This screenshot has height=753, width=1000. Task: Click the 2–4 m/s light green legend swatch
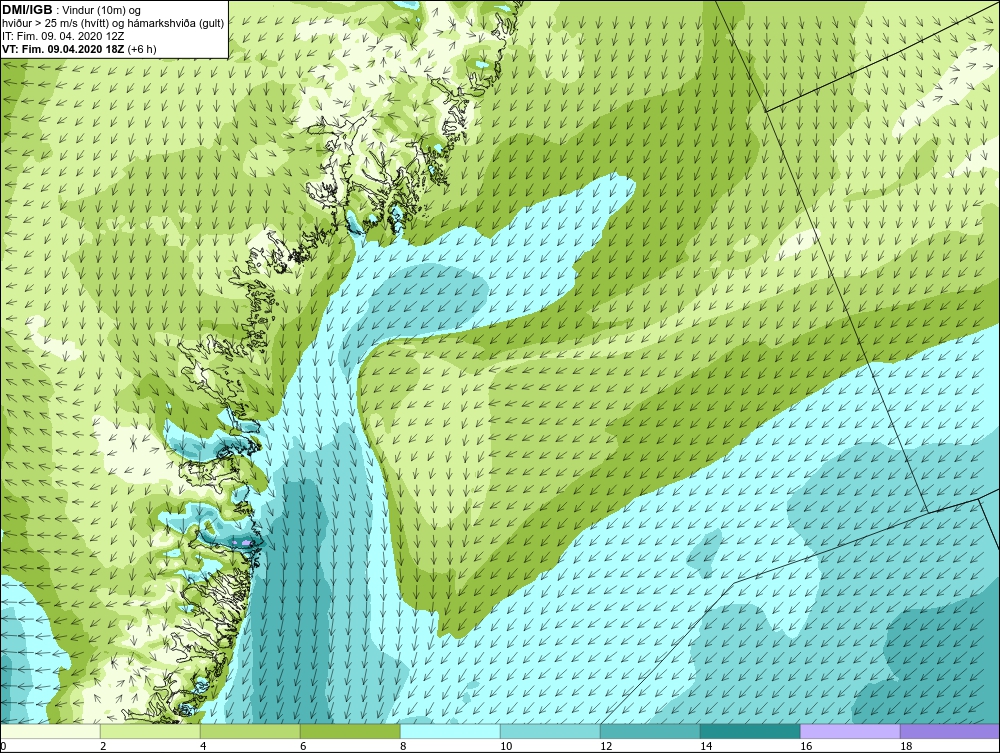click(150, 731)
